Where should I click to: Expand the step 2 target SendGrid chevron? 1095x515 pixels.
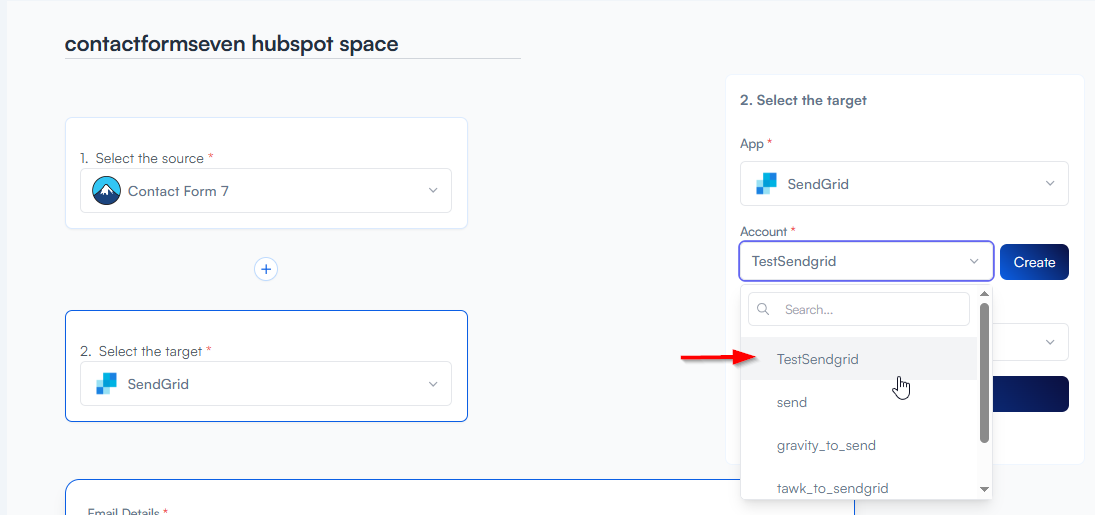click(x=433, y=384)
